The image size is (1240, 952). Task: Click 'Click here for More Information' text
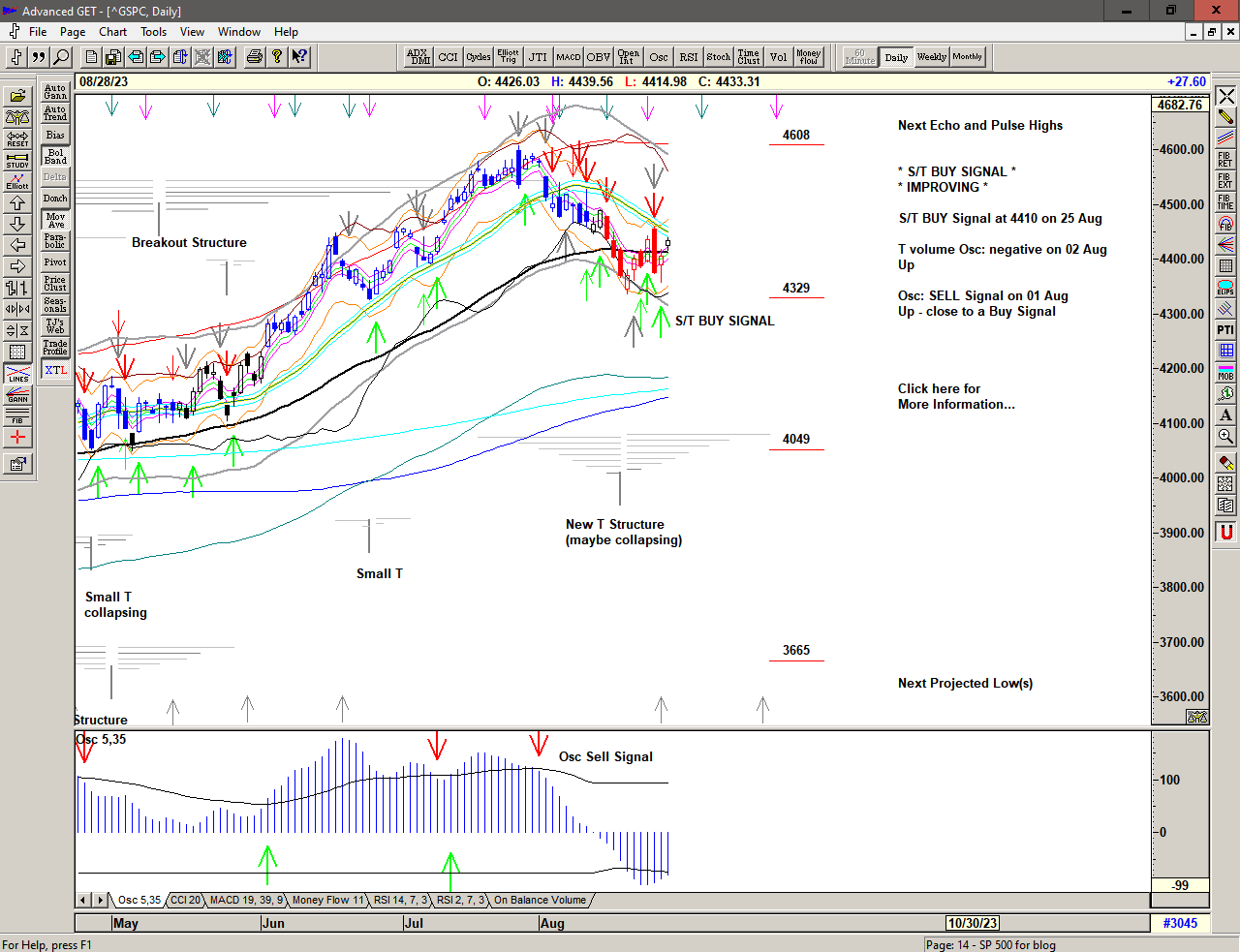(x=955, y=396)
